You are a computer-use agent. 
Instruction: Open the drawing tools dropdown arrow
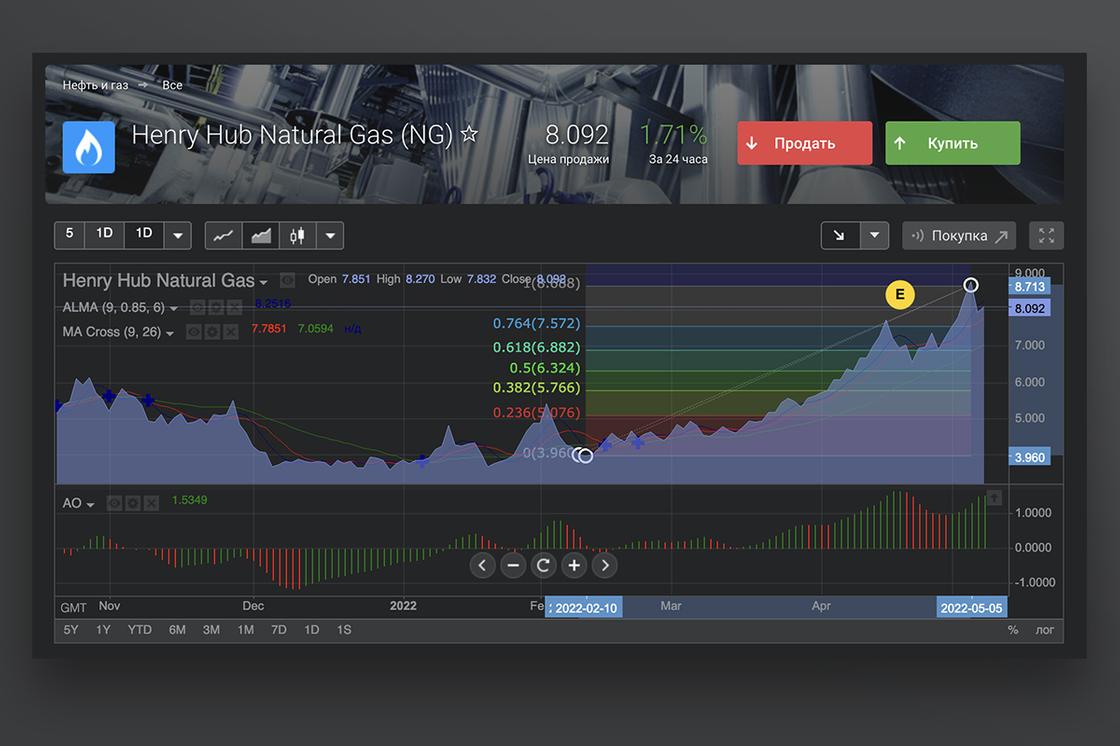point(874,235)
